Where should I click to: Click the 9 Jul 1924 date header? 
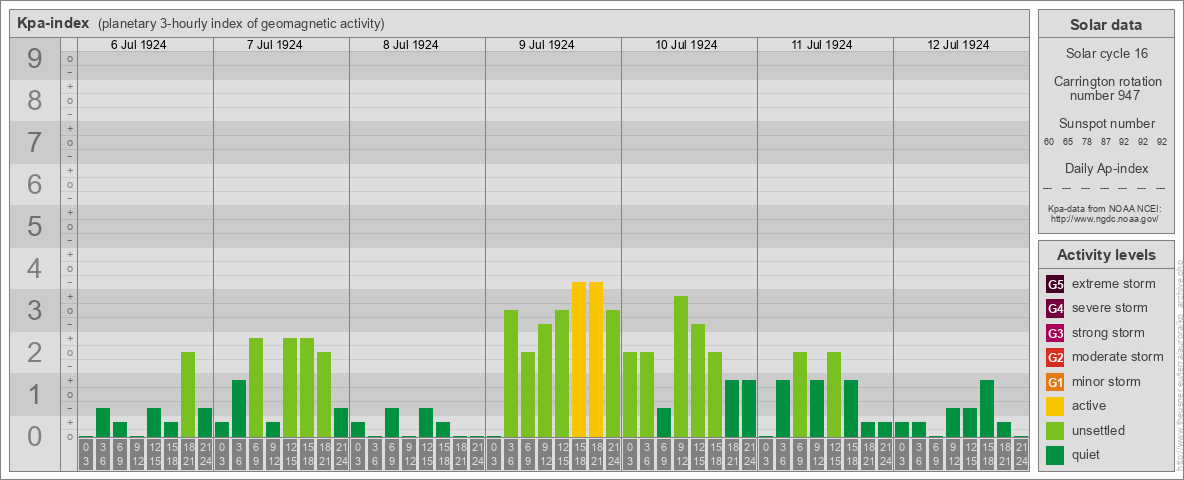(547, 45)
